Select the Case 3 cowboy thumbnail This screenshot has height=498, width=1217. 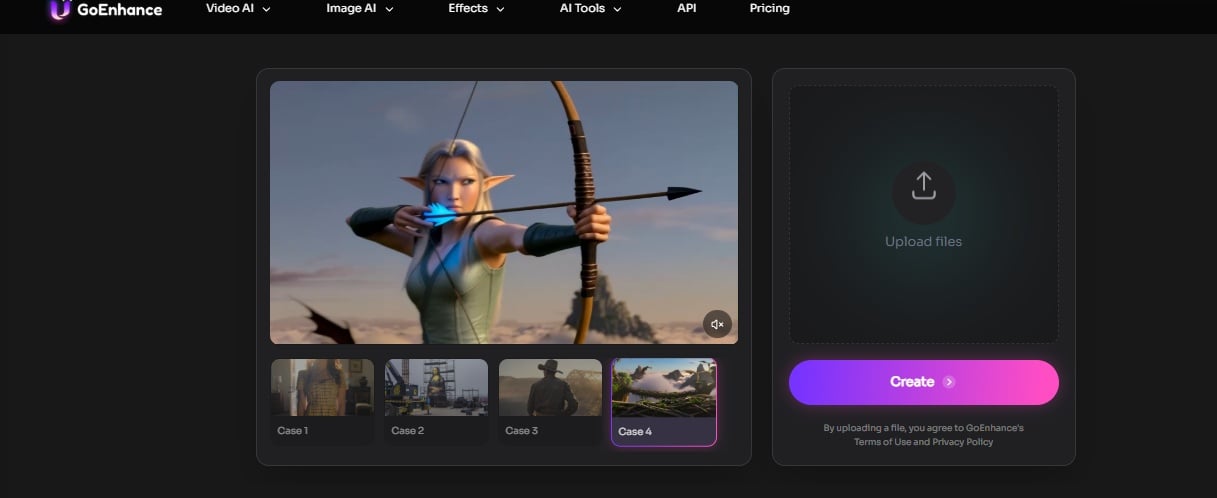(x=550, y=402)
